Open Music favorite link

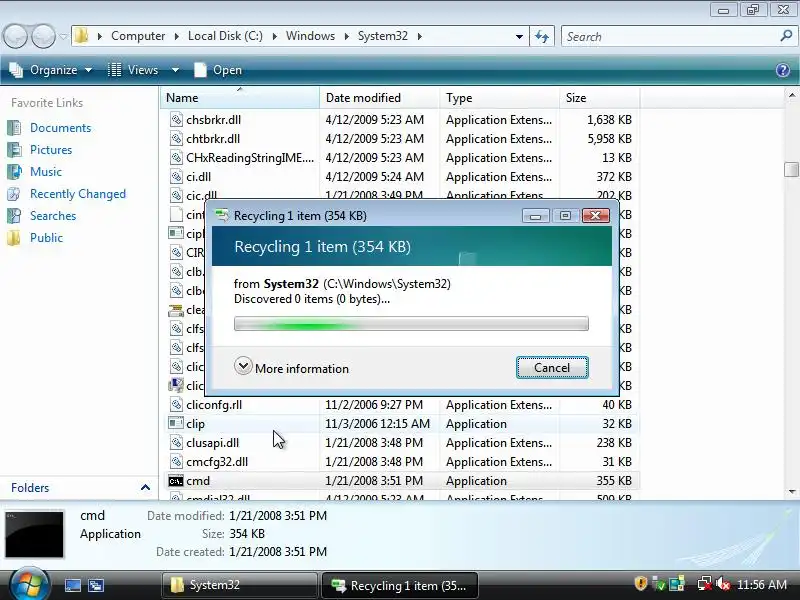point(46,171)
